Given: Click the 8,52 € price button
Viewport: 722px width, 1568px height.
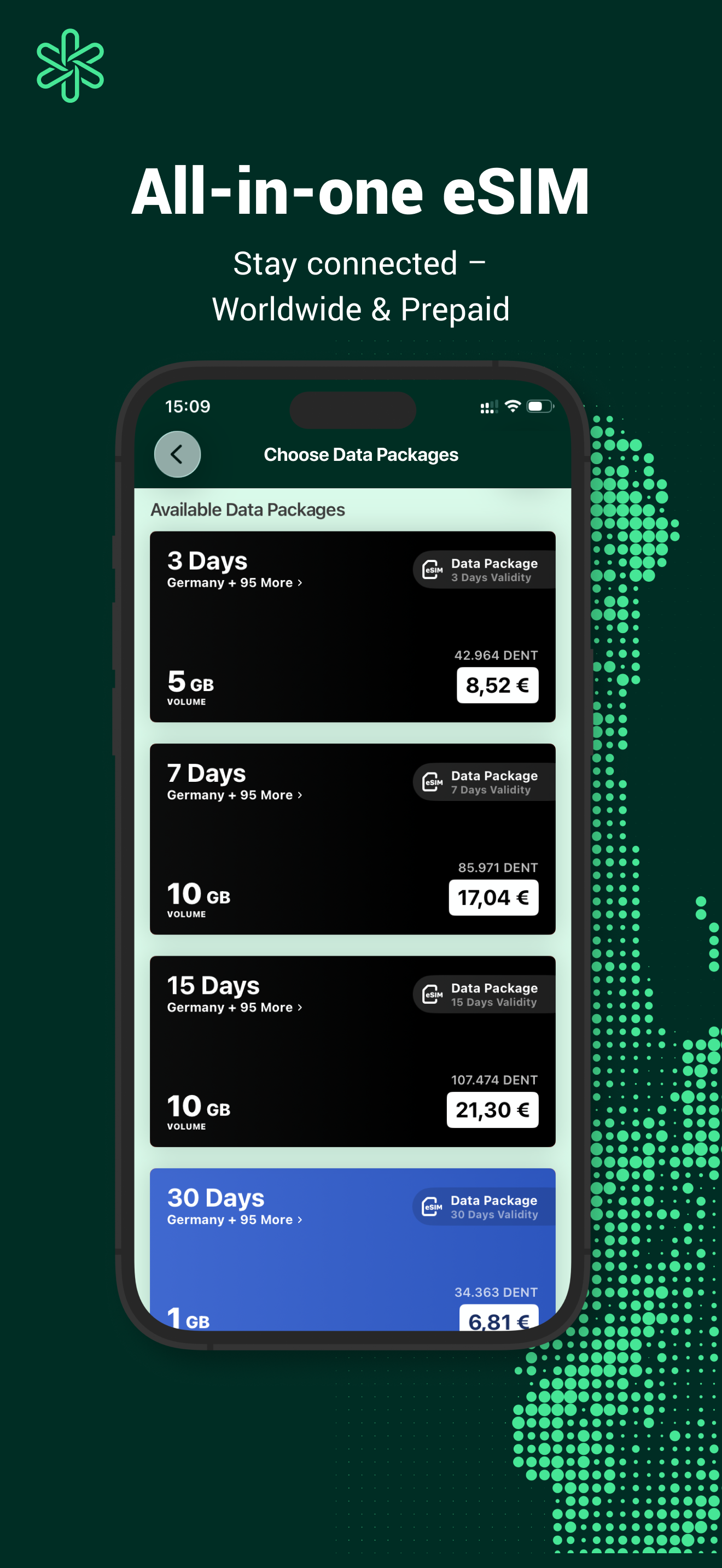Looking at the screenshot, I should [497, 685].
